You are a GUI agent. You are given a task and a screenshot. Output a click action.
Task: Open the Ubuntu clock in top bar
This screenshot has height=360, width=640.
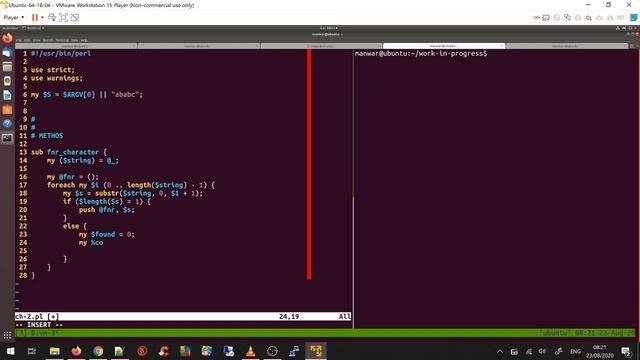click(x=329, y=28)
